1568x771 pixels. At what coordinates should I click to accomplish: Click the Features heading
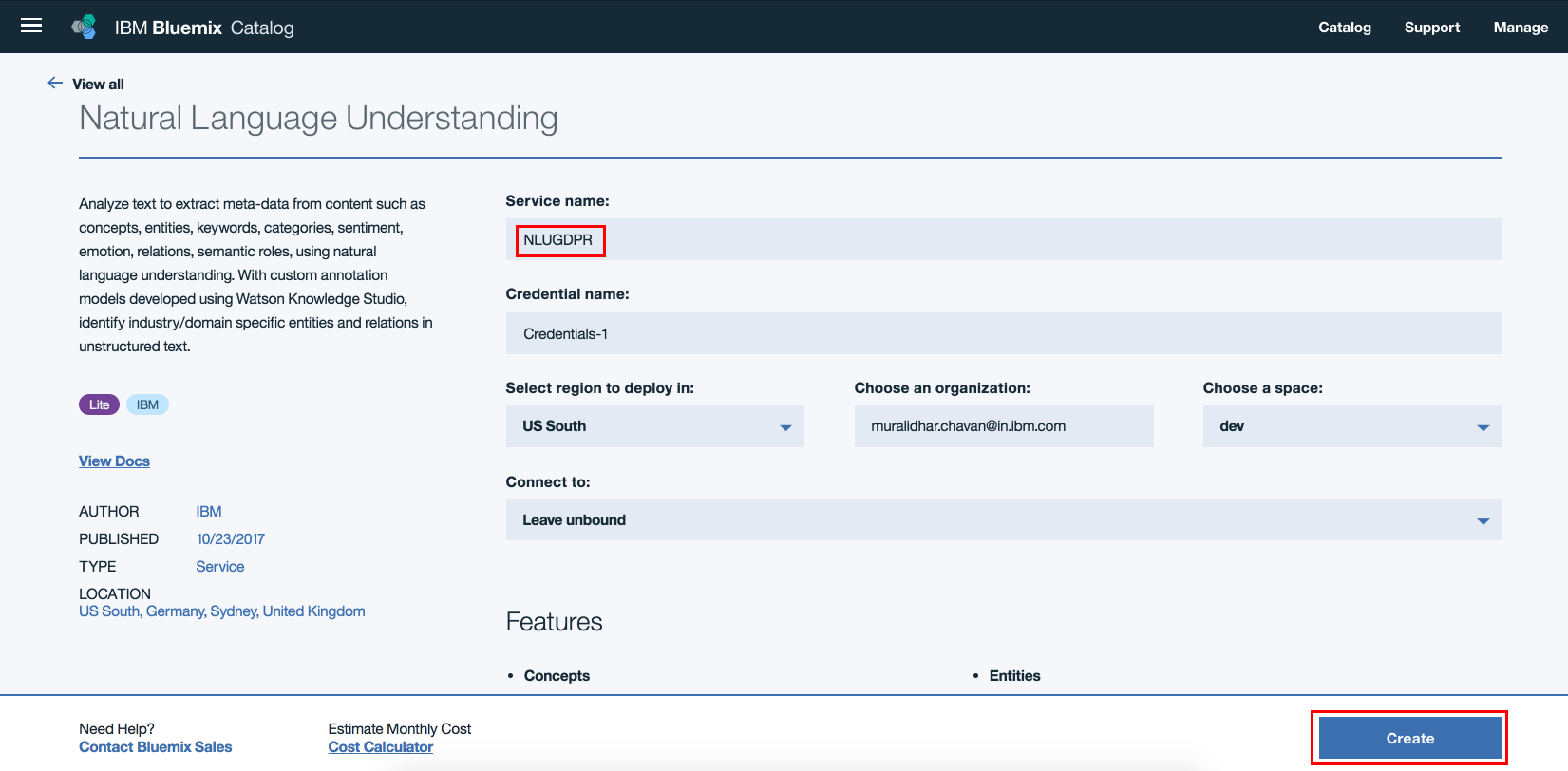(x=554, y=622)
